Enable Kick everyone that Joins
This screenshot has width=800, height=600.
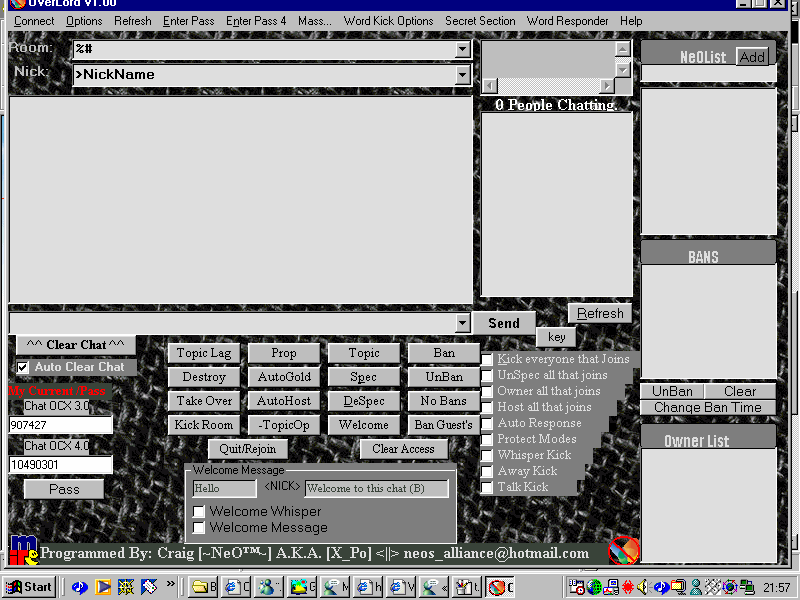point(487,360)
